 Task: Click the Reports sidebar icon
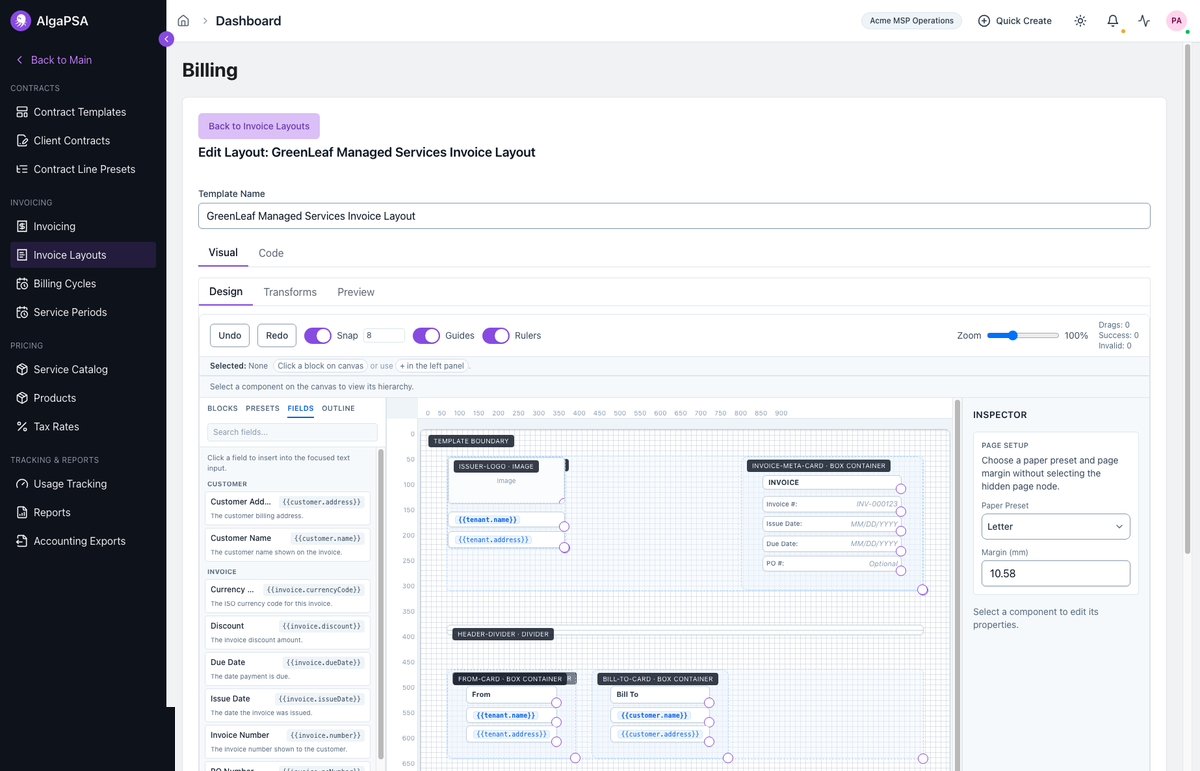(x=22, y=513)
